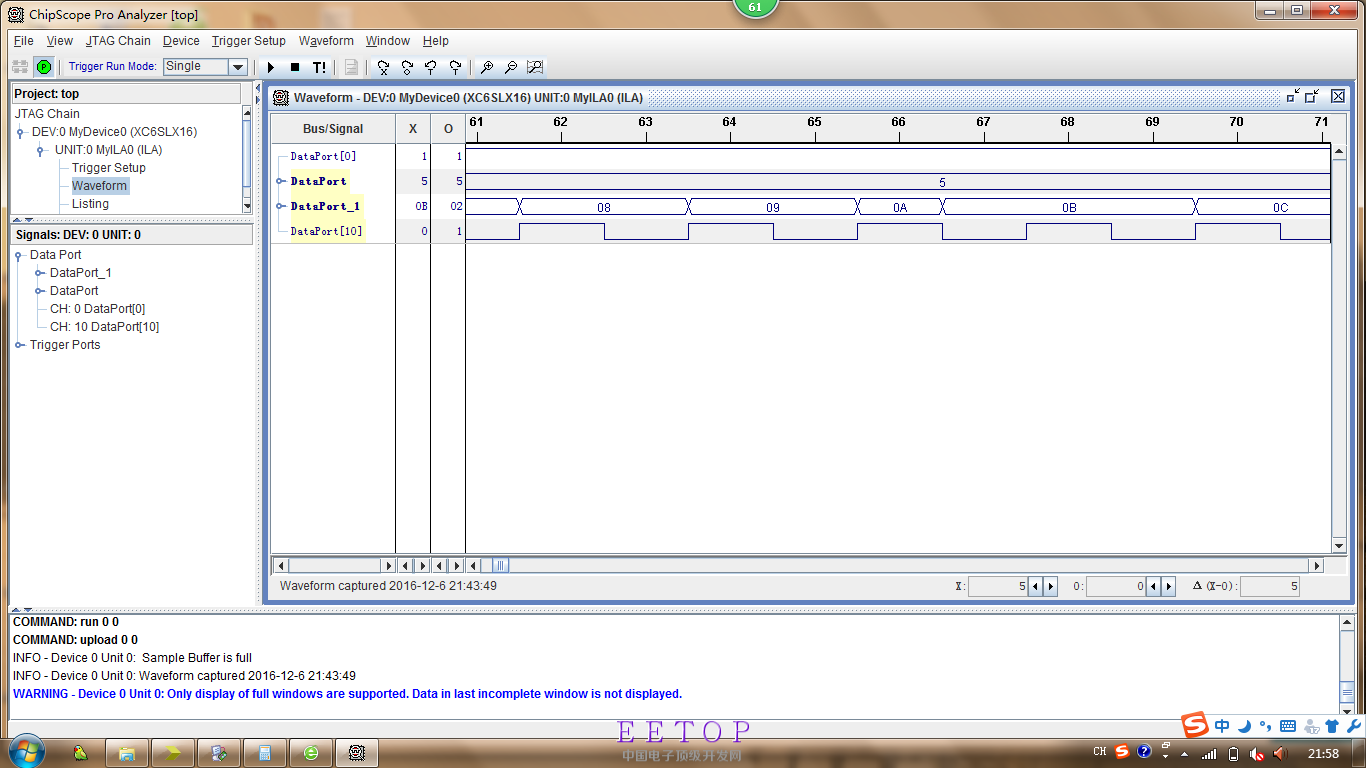
Task: Open the Window menu
Action: point(387,41)
